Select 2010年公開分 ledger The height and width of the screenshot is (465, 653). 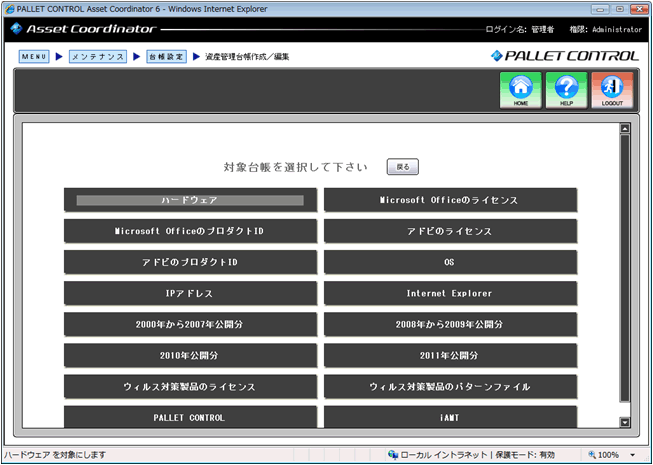[x=190, y=356]
